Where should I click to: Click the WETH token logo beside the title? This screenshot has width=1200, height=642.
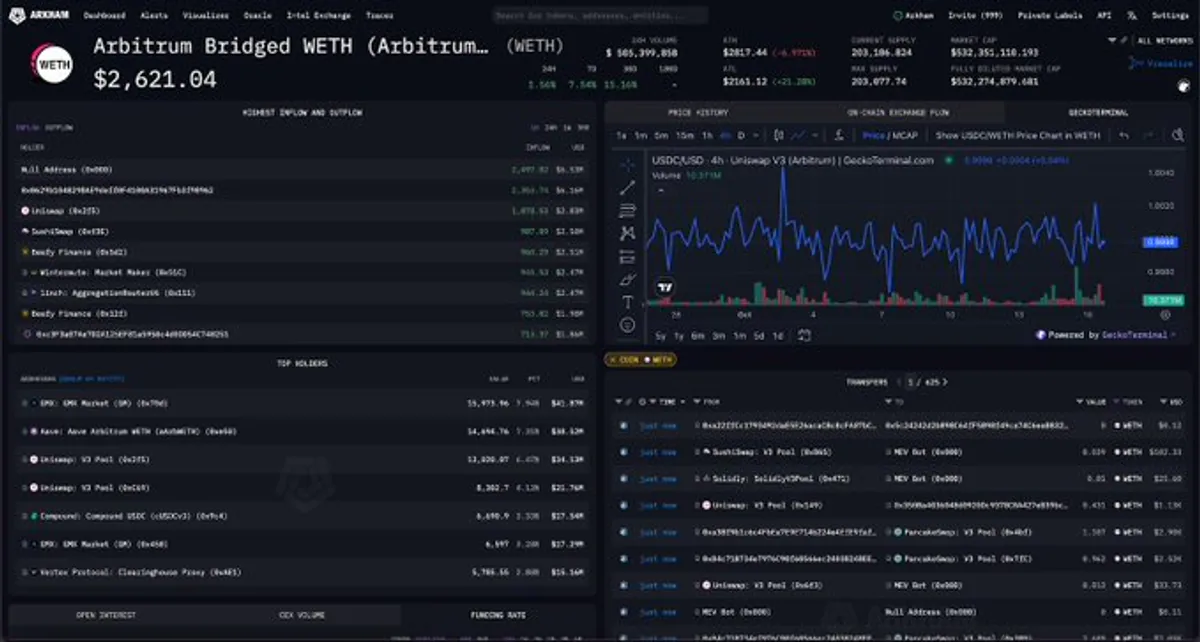(x=52, y=63)
